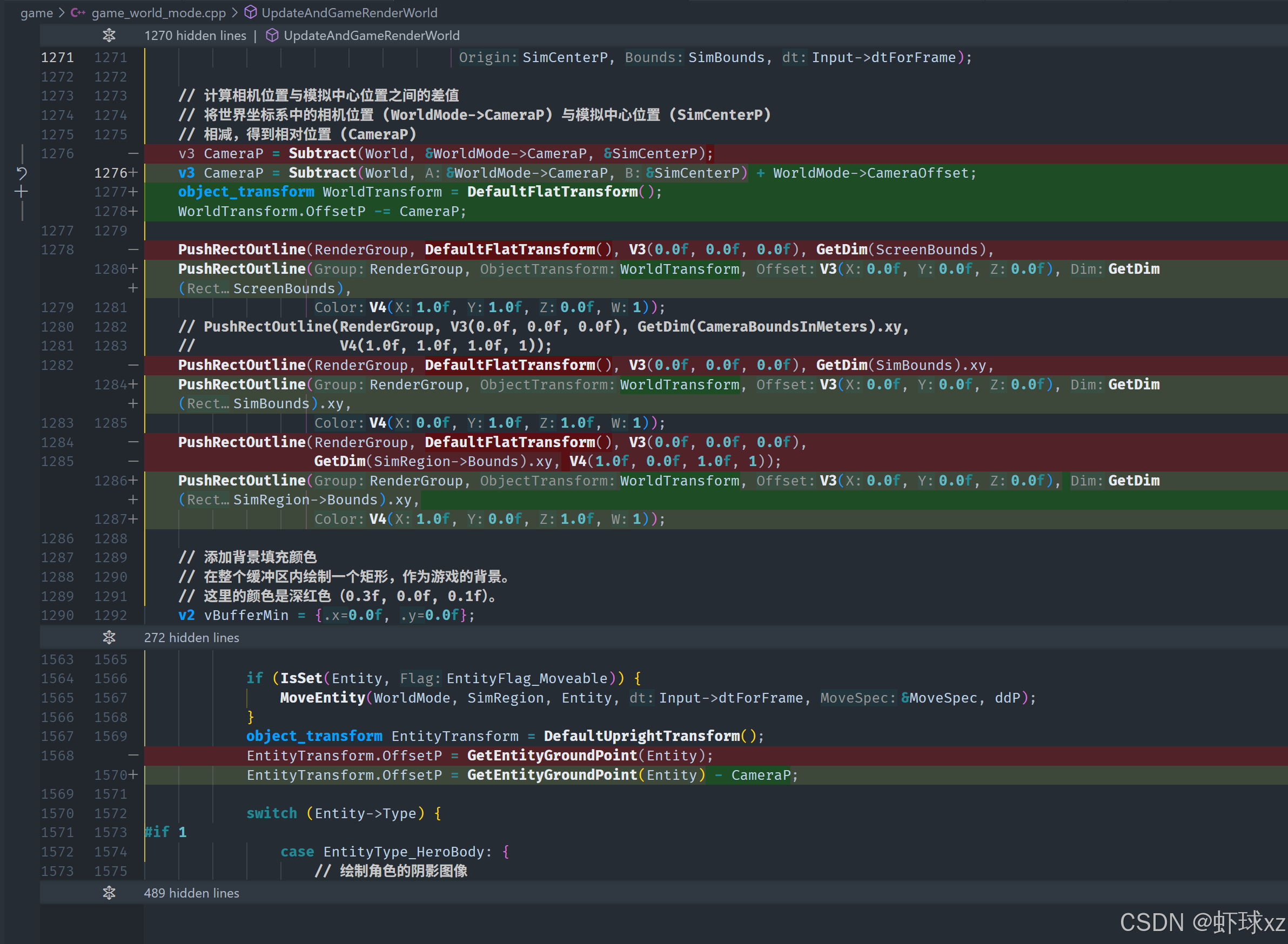Click the cube symbol icon in breadcrumbs
The height and width of the screenshot is (944, 1288).
[250, 12]
